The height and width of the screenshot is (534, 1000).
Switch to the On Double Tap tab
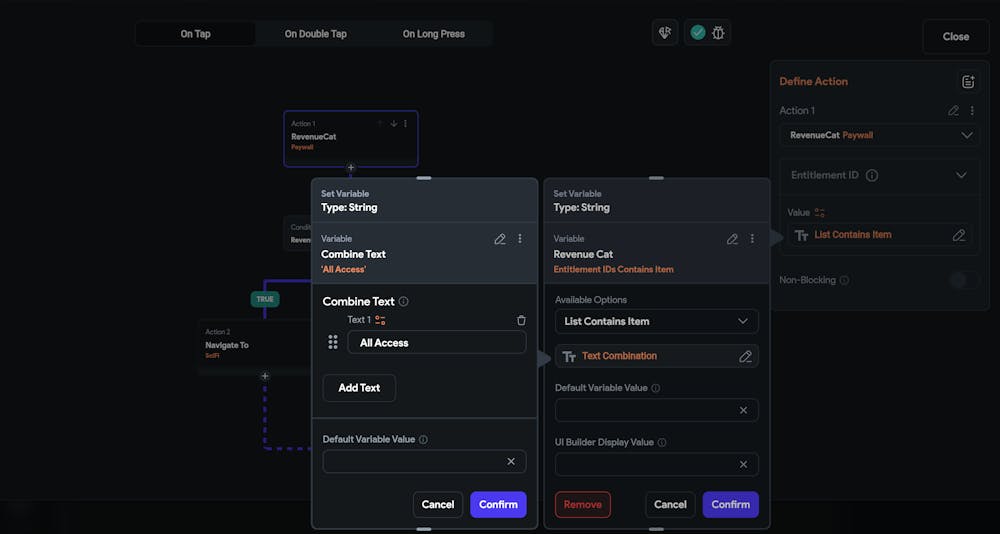(315, 34)
